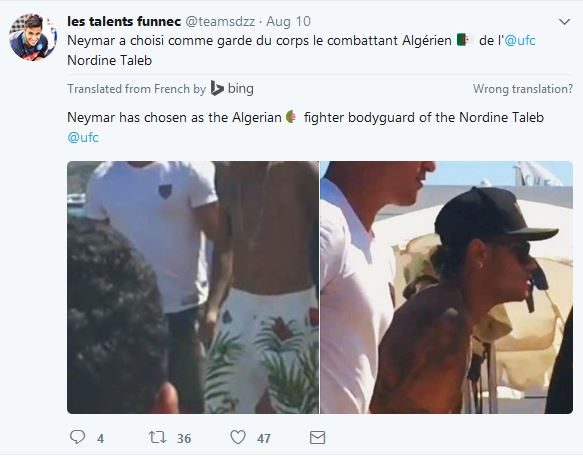This screenshot has width=583, height=458.
Task: Retweet this tweet using the arrows icon
Action: (x=157, y=437)
